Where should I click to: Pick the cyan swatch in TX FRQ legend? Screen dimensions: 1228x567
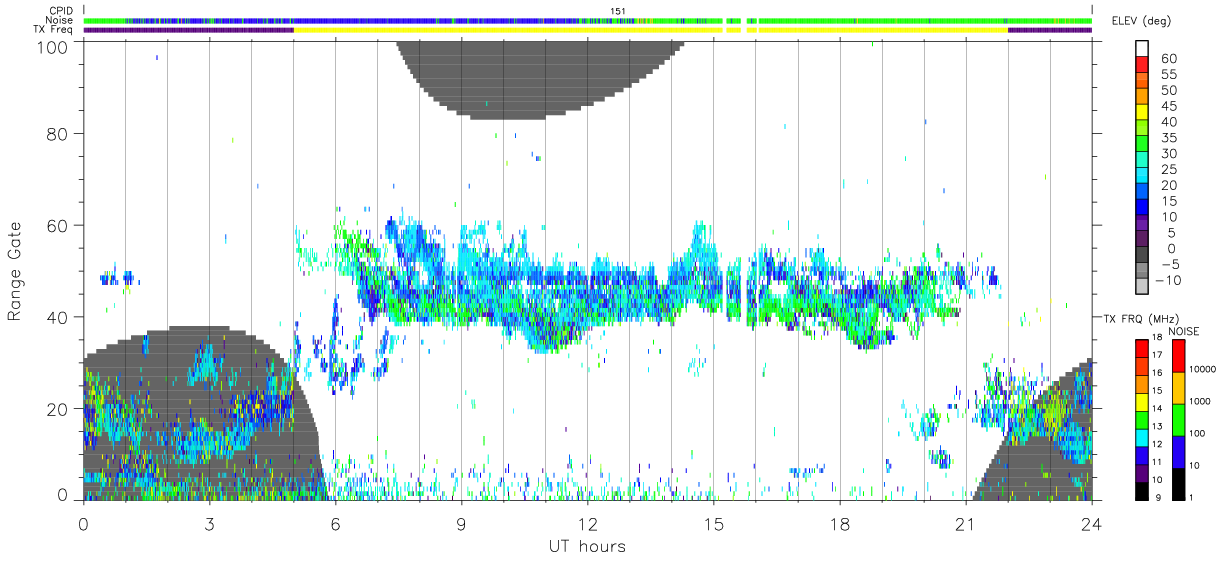1140,437
